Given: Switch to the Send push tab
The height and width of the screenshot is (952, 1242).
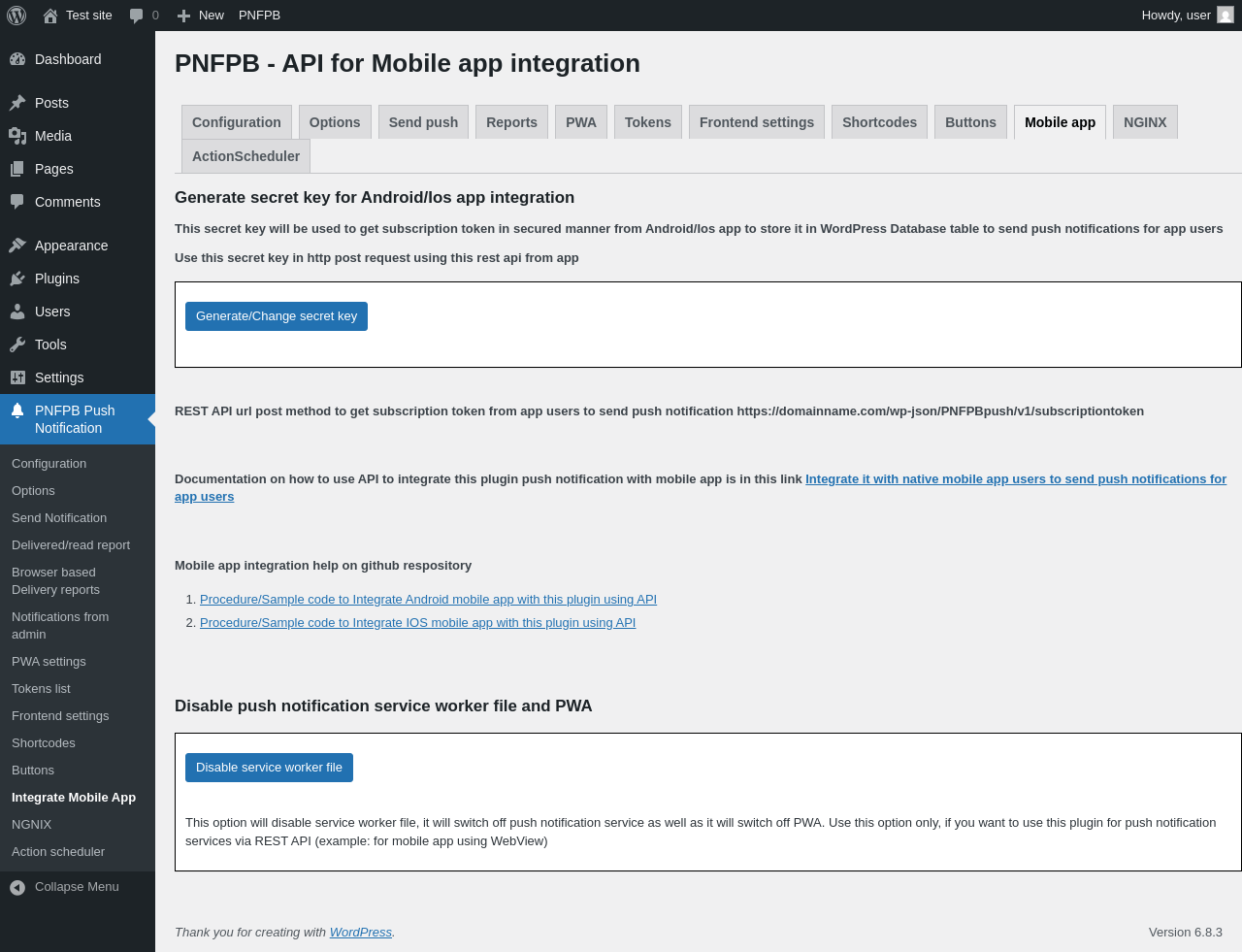Looking at the screenshot, I should pos(423,122).
